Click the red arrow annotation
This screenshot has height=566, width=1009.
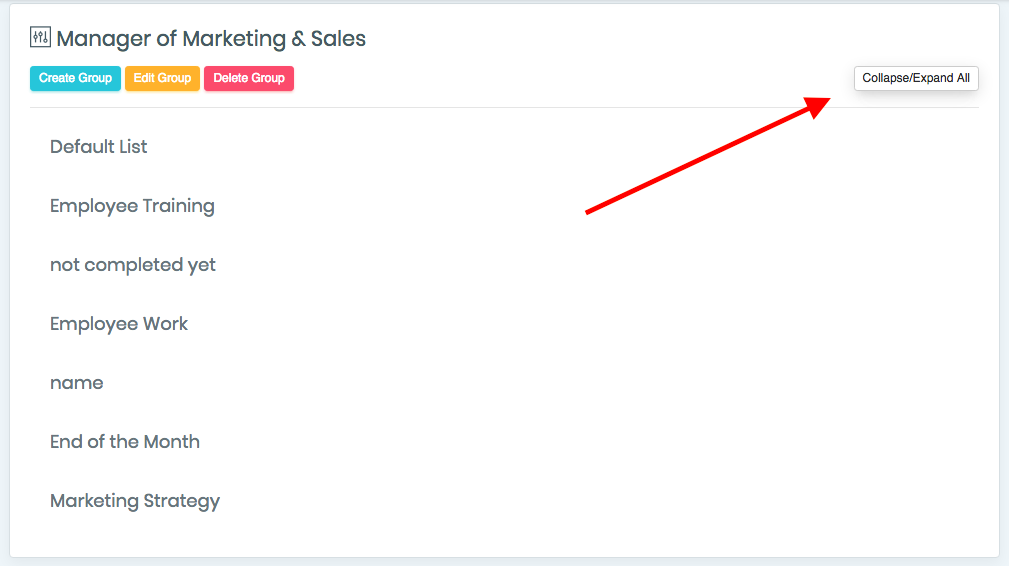[708, 155]
